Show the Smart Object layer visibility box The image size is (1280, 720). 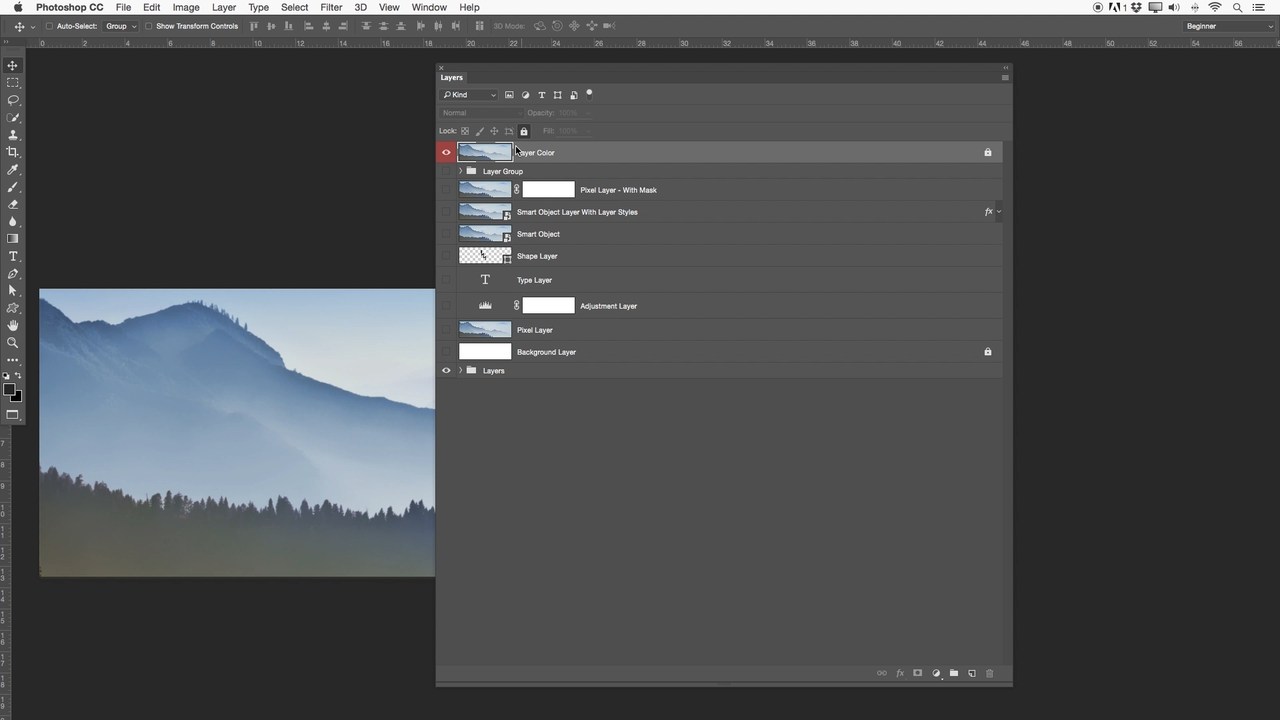[446, 234]
